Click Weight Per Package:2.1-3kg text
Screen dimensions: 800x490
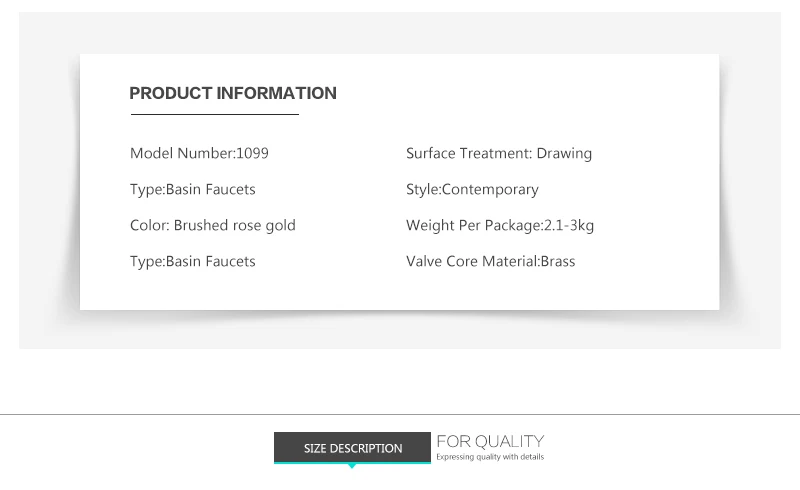[x=499, y=225]
